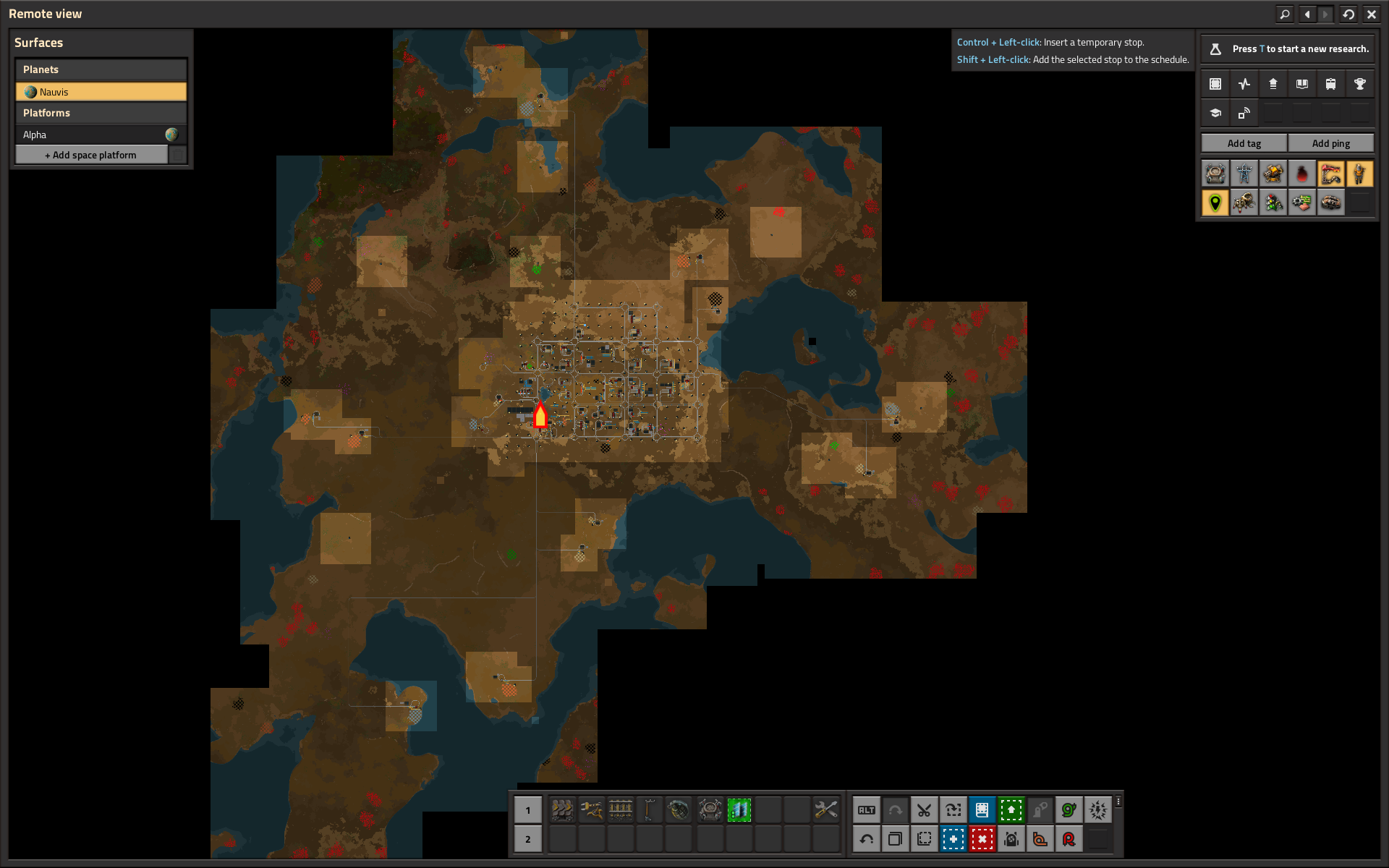1389x868 pixels.
Task: Select red deconstruction planner
Action: 982,839
